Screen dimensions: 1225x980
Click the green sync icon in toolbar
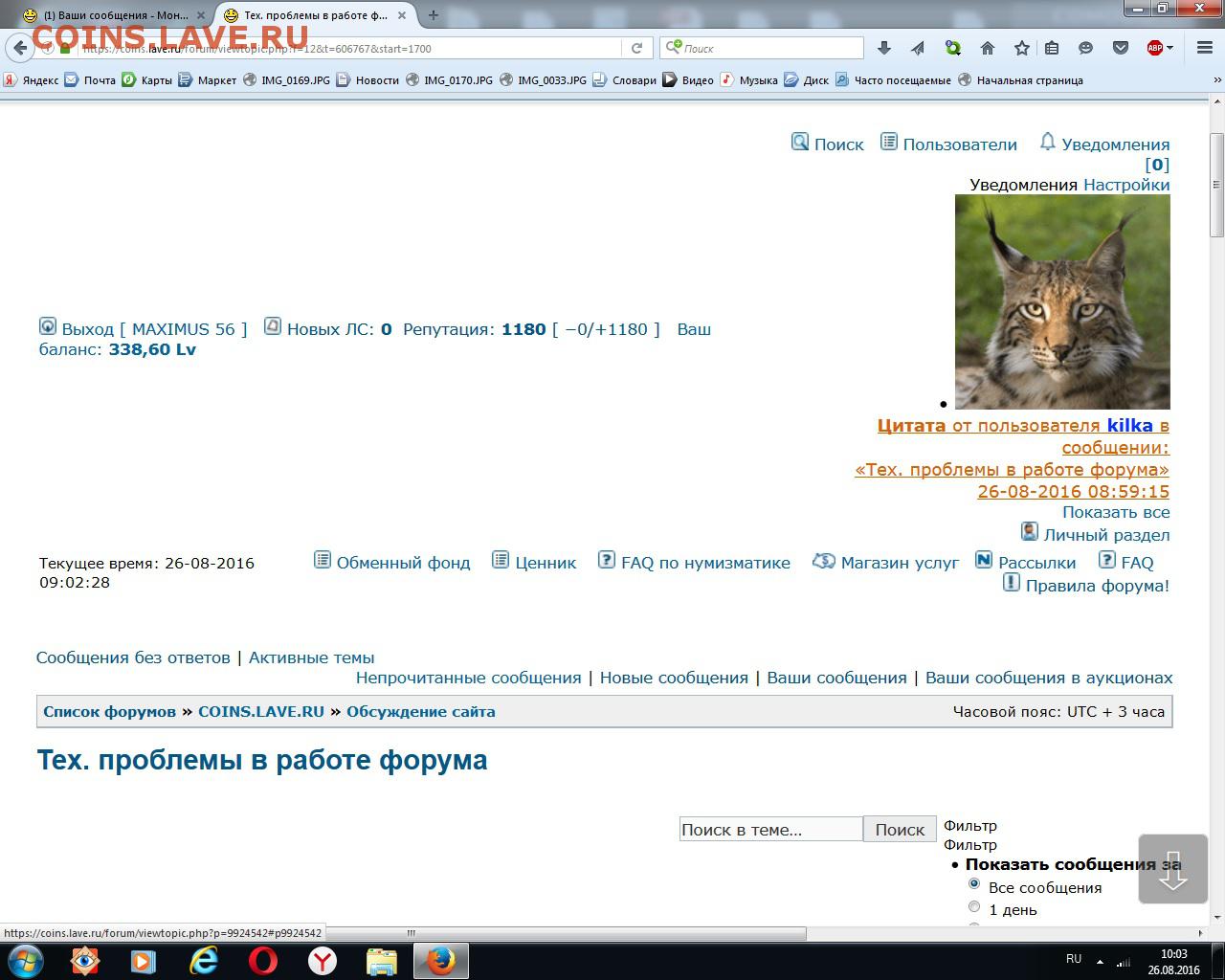click(x=952, y=48)
